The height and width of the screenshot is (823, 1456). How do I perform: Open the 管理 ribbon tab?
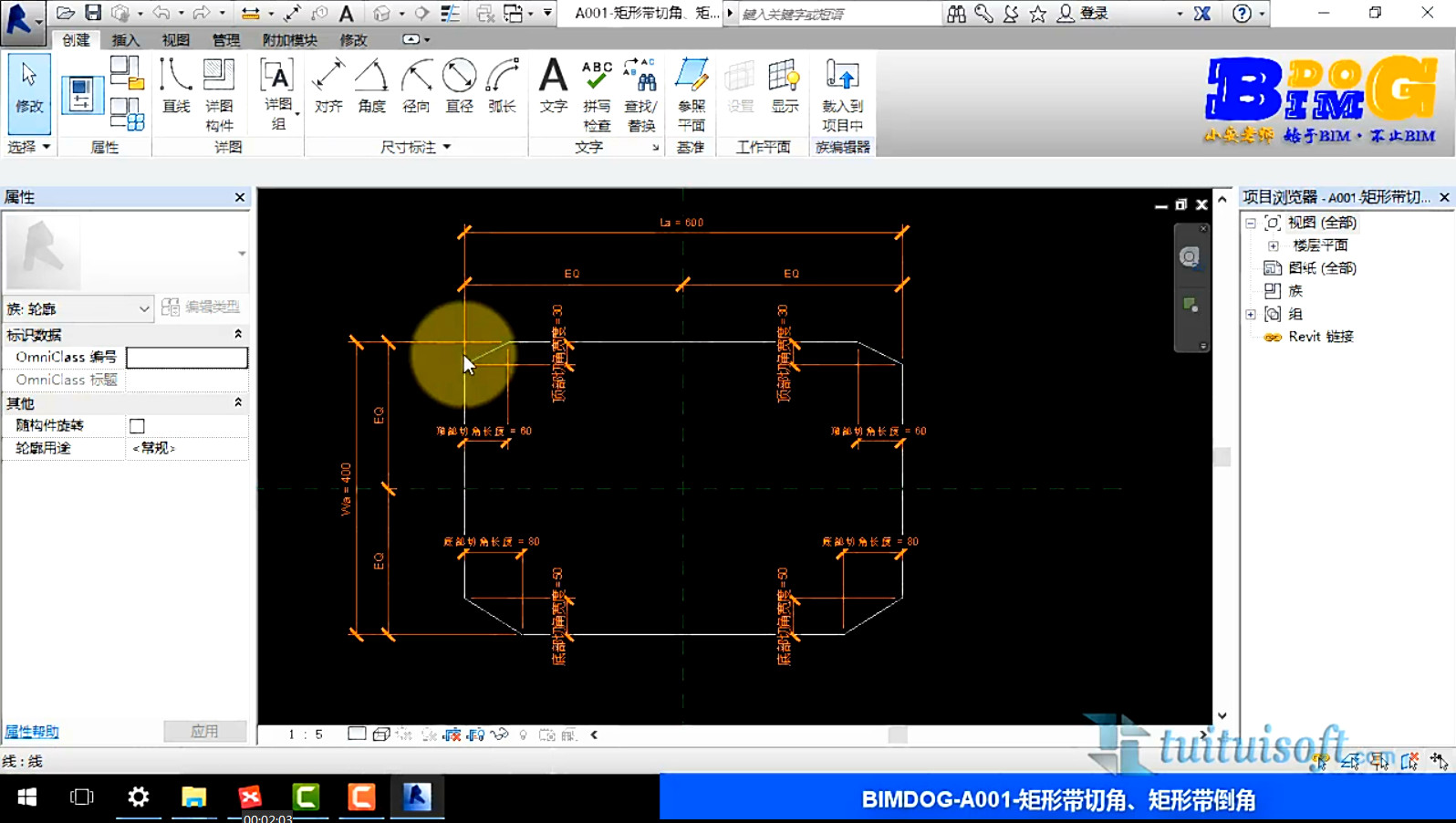pos(225,40)
